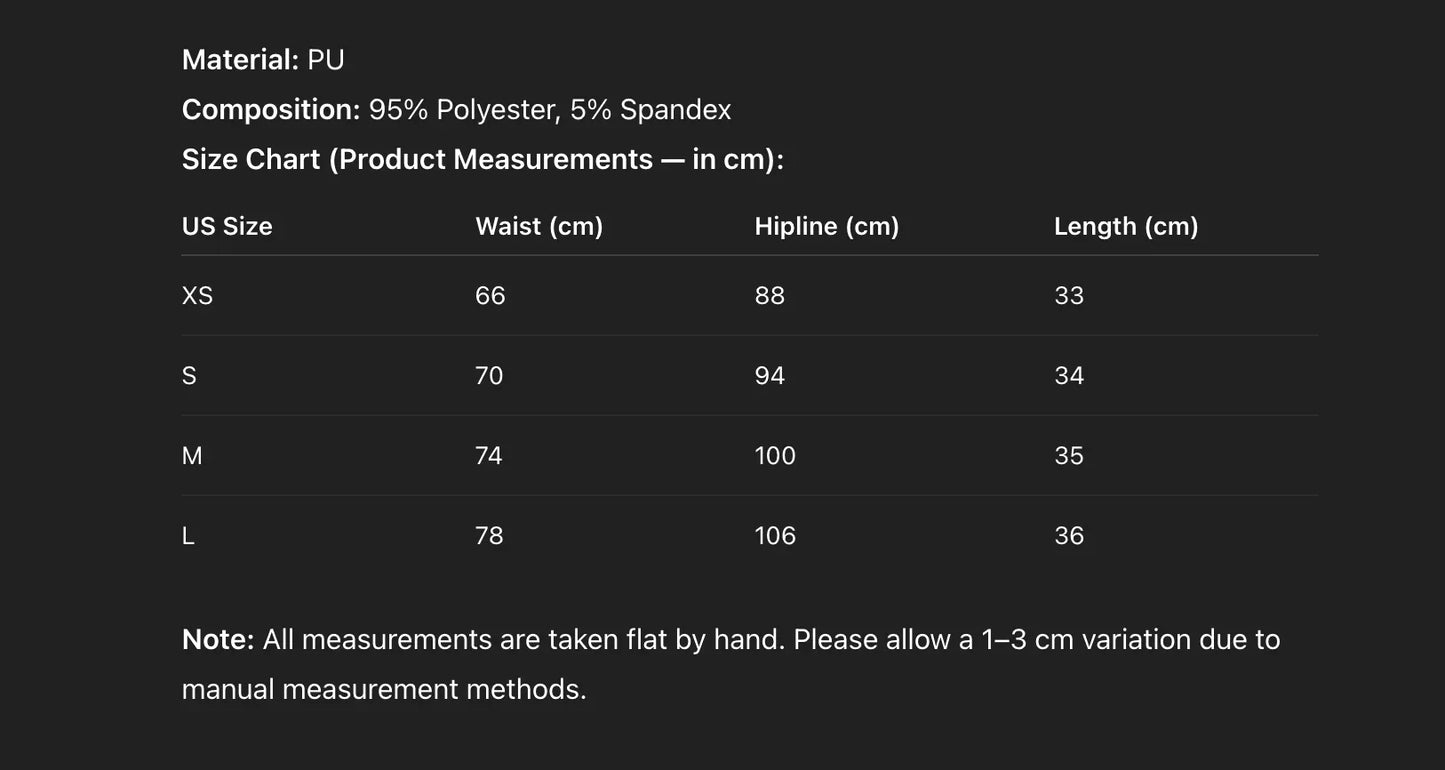Image resolution: width=1445 pixels, height=770 pixels.
Task: Click the Composition polyester spandex line
Action: 456,110
